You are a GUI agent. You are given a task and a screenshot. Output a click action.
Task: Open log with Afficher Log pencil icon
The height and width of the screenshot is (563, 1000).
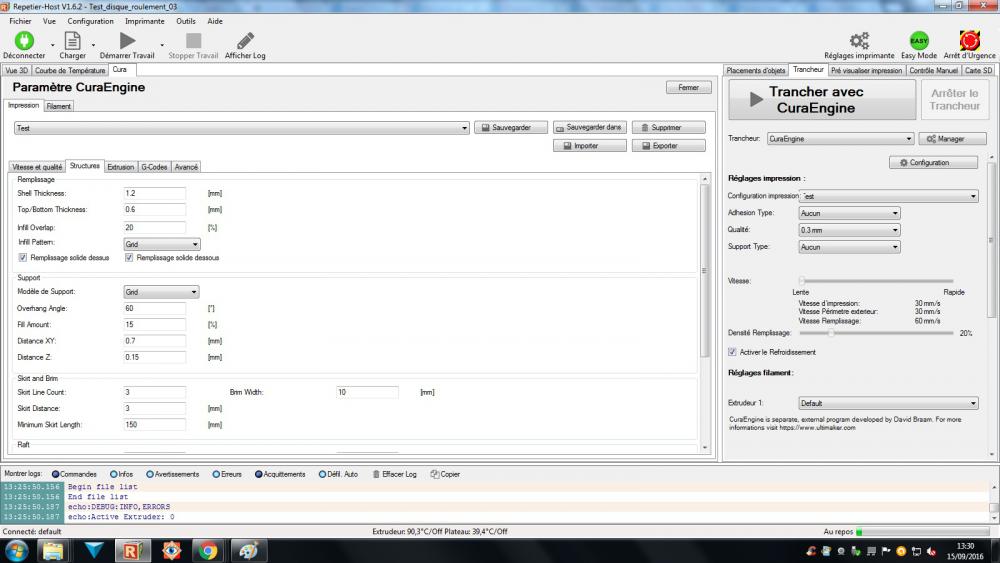[246, 41]
